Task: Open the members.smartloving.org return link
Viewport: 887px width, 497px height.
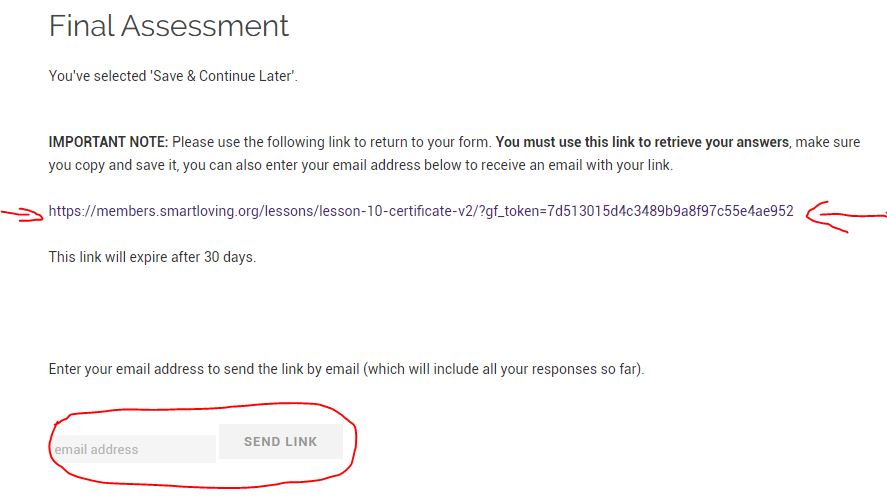Action: pos(420,211)
